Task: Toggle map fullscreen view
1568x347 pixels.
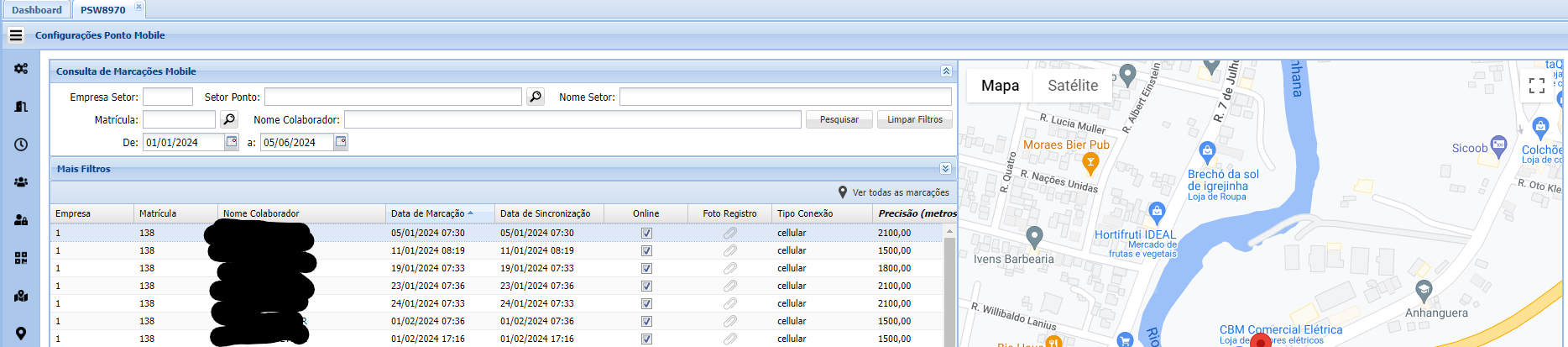Action: (x=1537, y=86)
